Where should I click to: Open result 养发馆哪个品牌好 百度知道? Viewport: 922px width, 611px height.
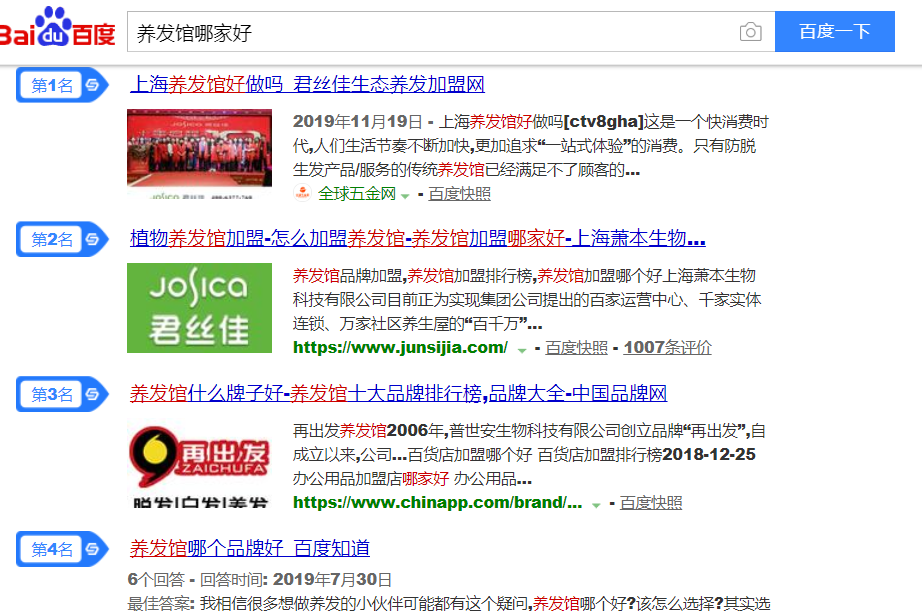coord(249,549)
